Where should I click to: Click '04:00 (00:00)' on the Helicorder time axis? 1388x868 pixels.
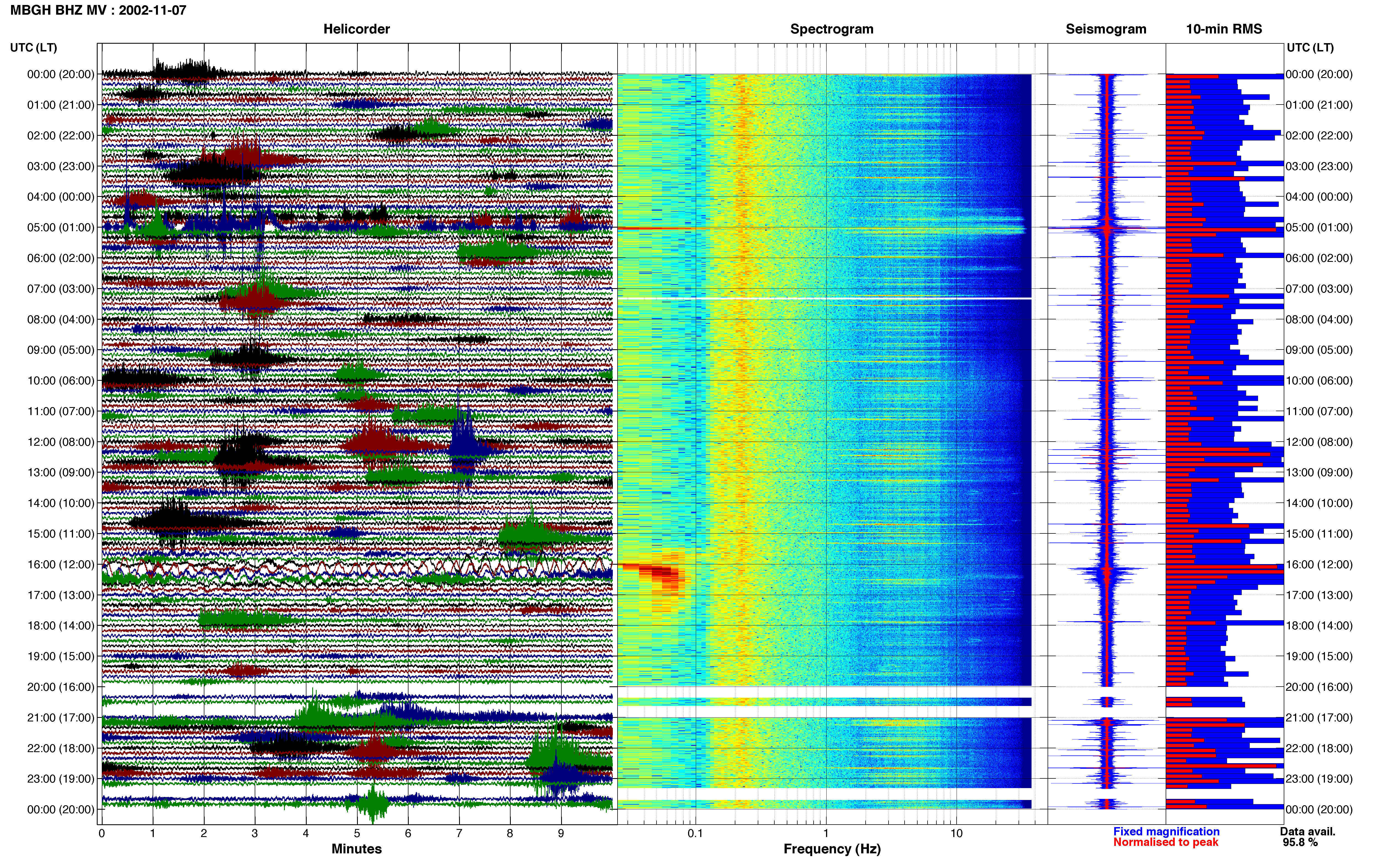click(x=61, y=197)
